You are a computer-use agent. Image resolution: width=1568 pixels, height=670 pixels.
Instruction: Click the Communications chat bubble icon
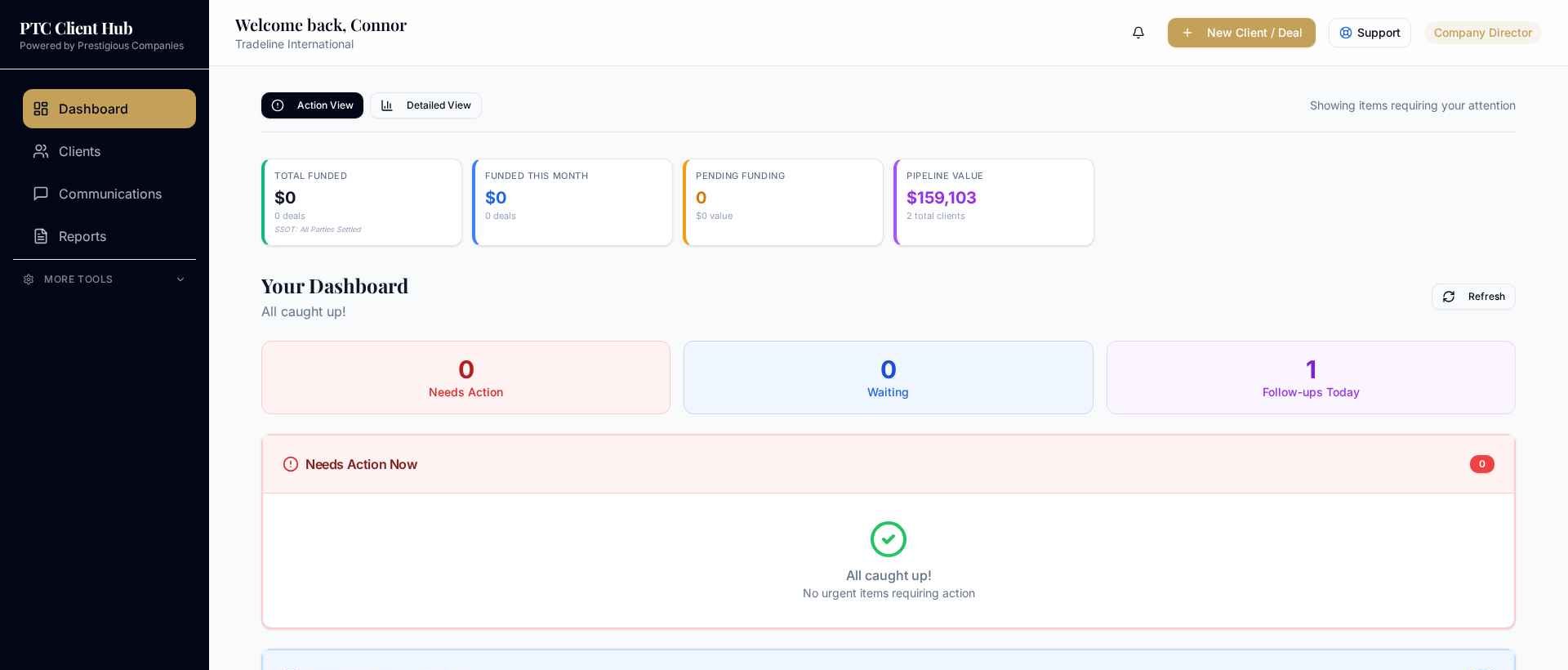(41, 194)
